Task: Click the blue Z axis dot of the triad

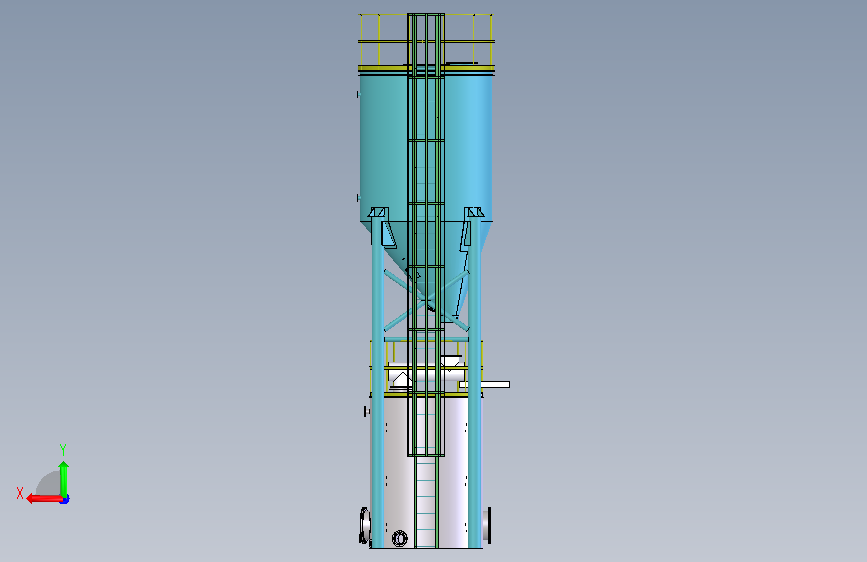Action: 65,499
